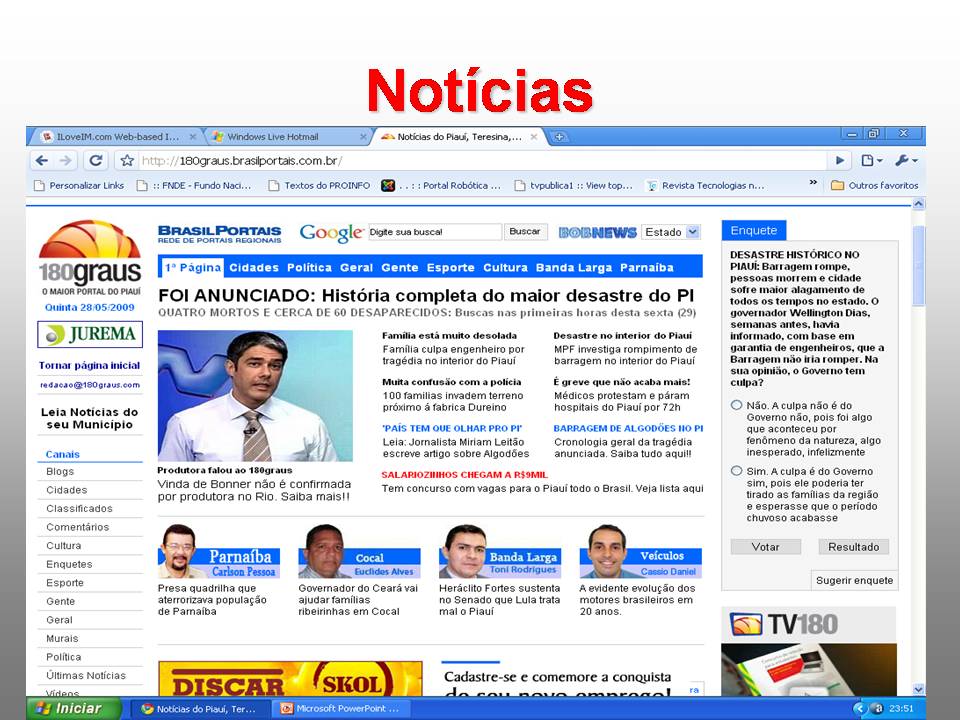Click the Google logo
The height and width of the screenshot is (720, 960).
331,233
